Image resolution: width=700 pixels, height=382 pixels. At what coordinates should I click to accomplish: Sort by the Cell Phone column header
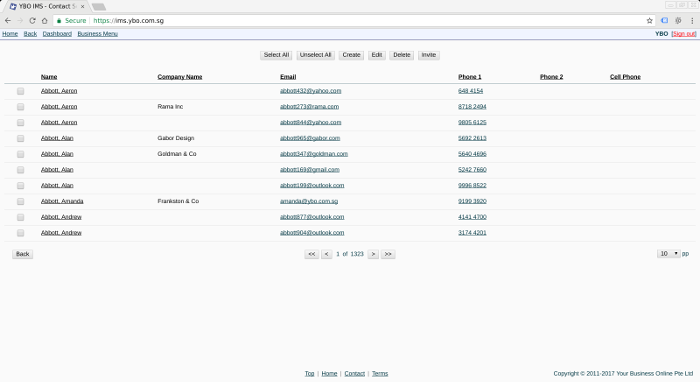(625, 77)
